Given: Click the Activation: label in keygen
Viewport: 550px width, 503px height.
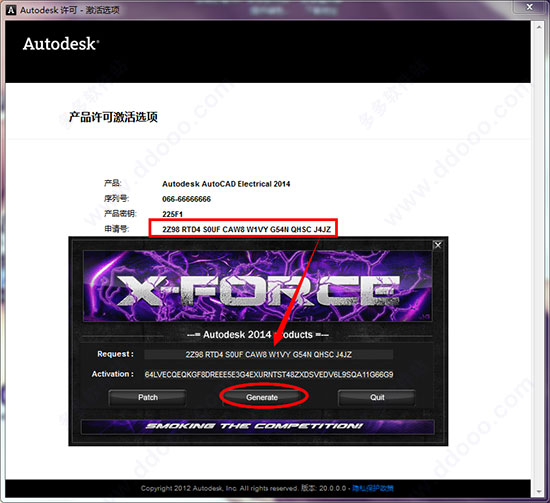Looking at the screenshot, I should 113,374.
